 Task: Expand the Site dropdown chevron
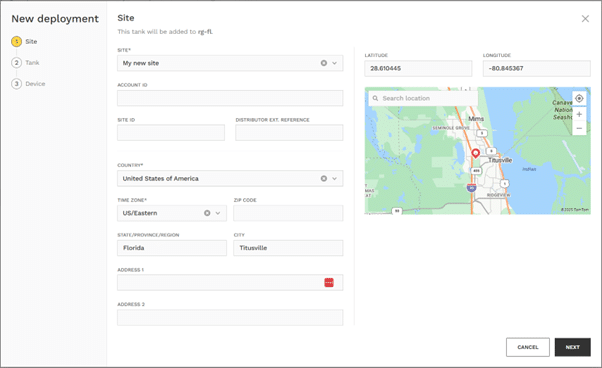click(x=334, y=63)
